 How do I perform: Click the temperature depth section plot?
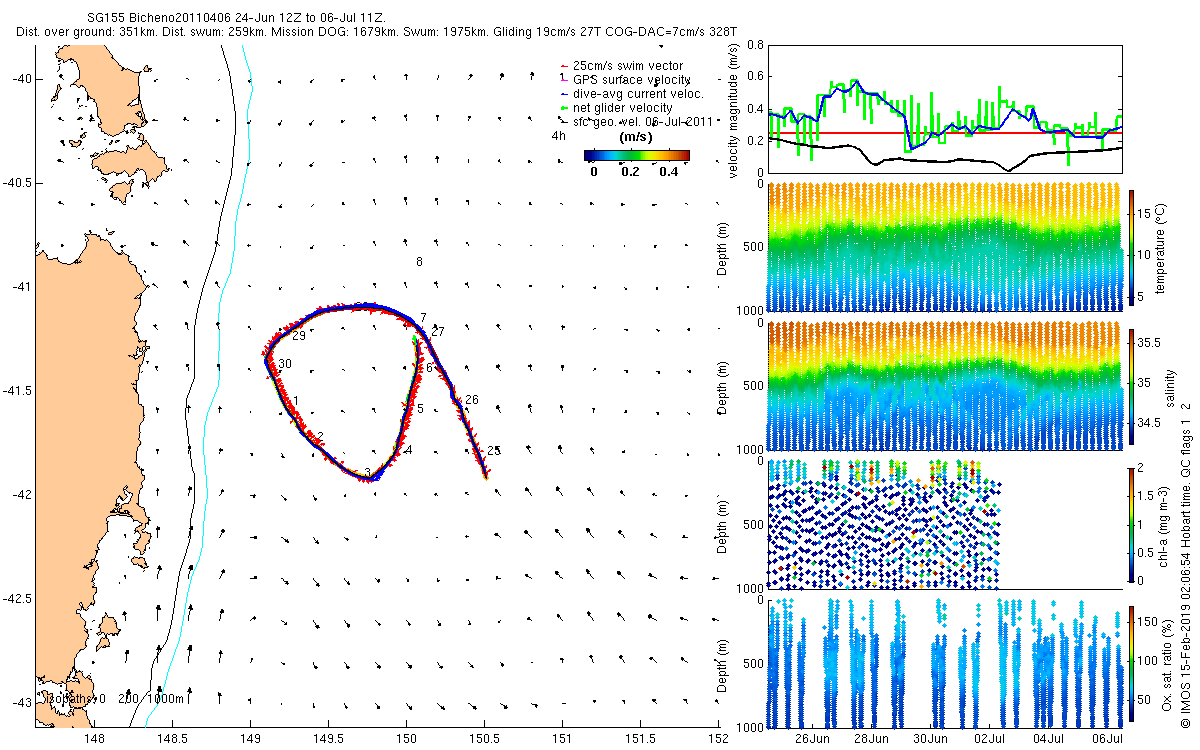(945, 246)
